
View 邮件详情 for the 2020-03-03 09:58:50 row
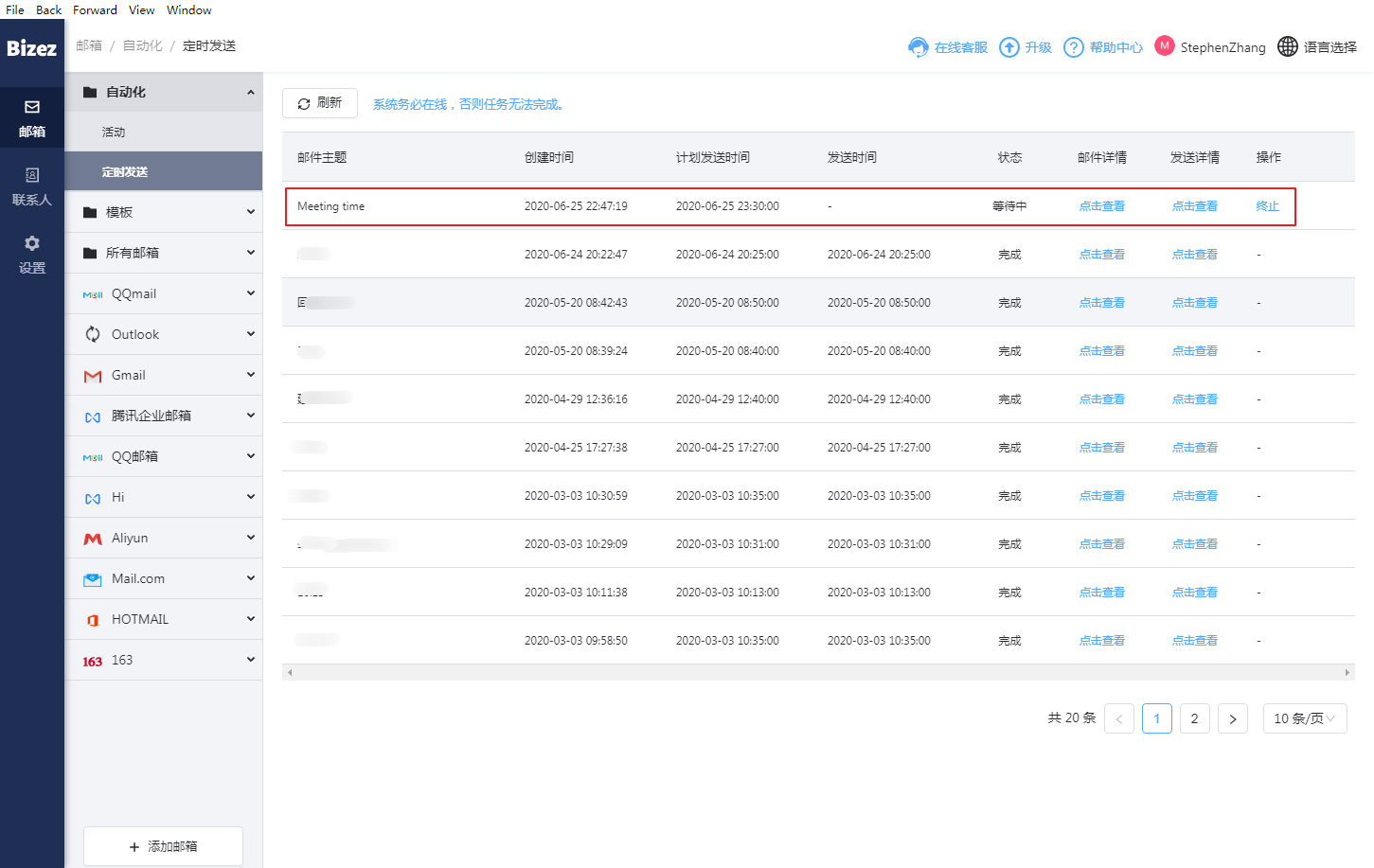(x=1102, y=641)
